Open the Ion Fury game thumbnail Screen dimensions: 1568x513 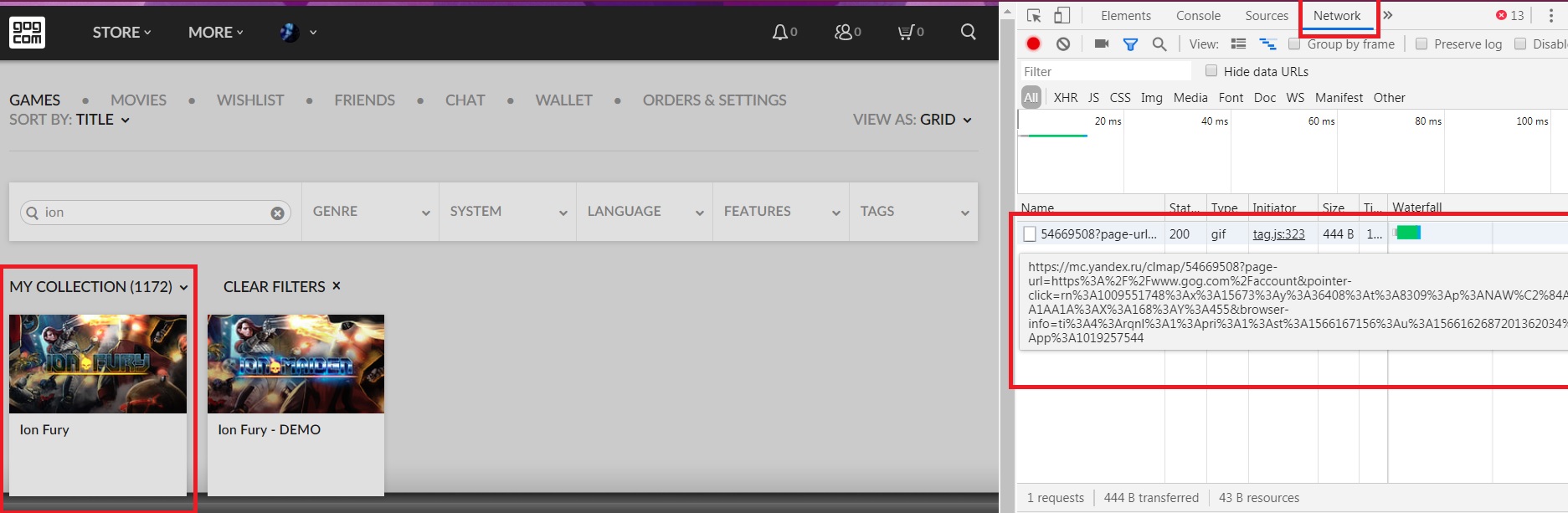click(98, 364)
